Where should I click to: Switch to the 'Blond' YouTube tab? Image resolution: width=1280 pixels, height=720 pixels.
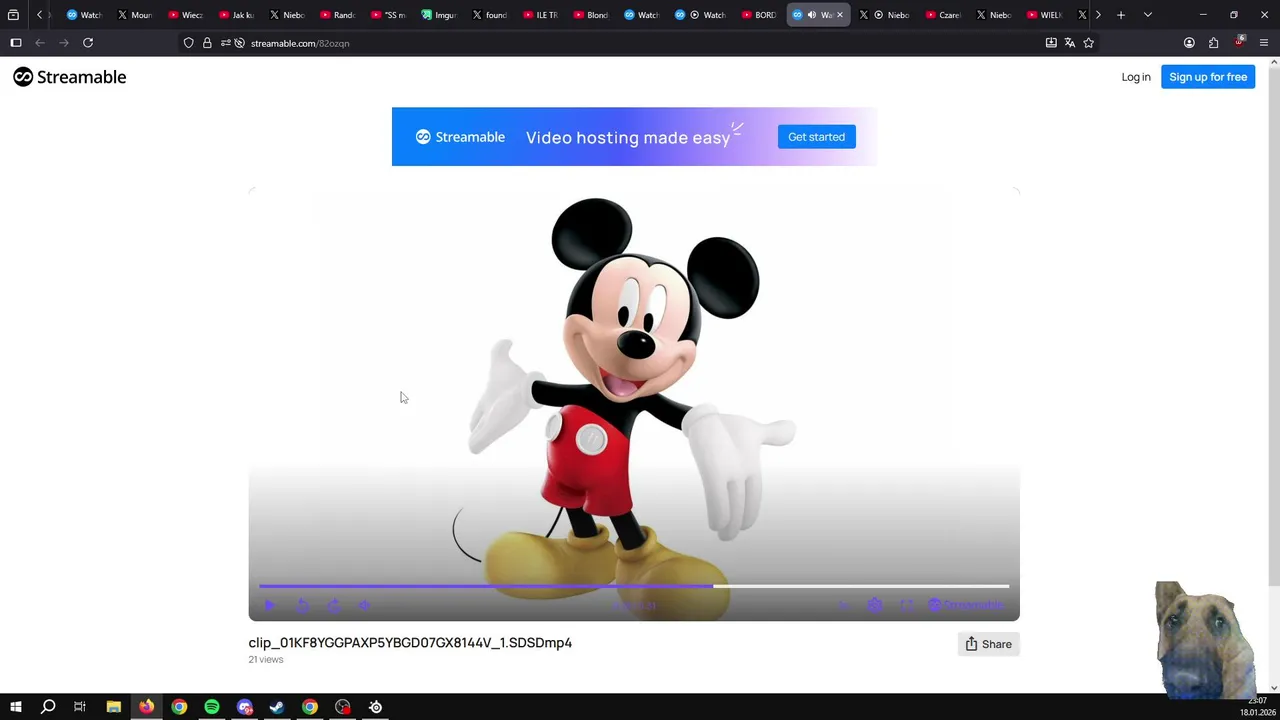tap(590, 15)
